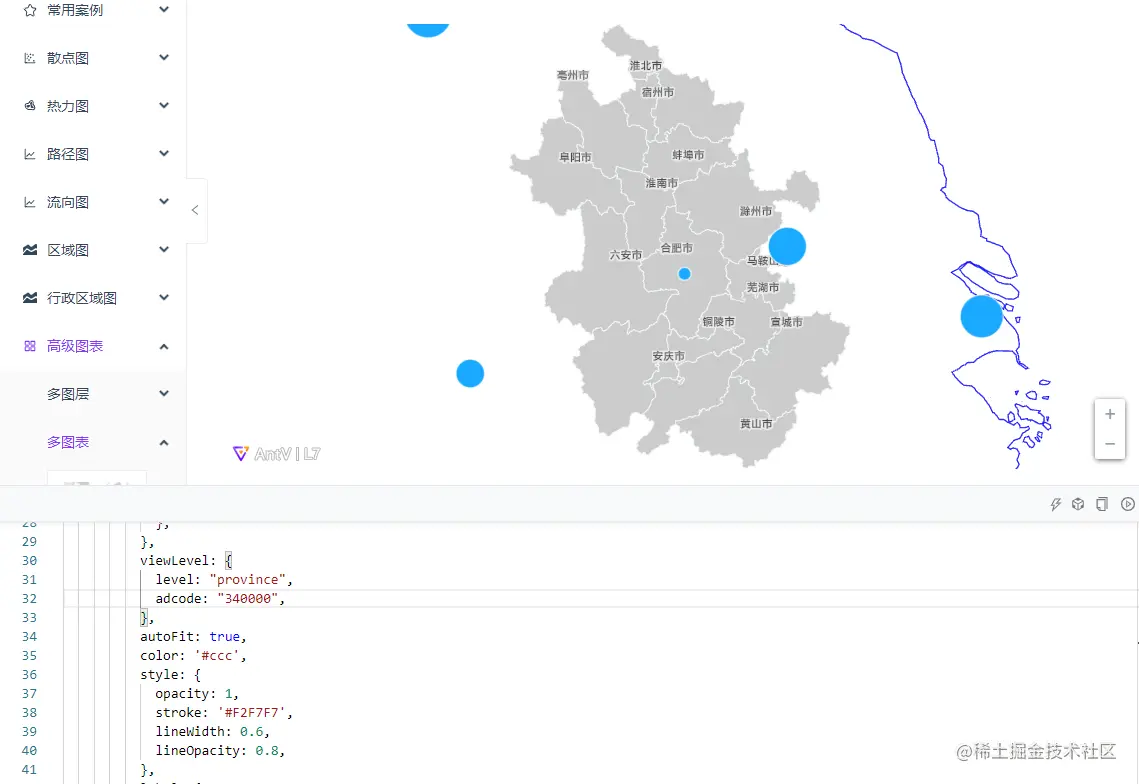This screenshot has height=784, width=1139.
Task: Expand the 热力图 chevron
Action: pyautogui.click(x=164, y=105)
